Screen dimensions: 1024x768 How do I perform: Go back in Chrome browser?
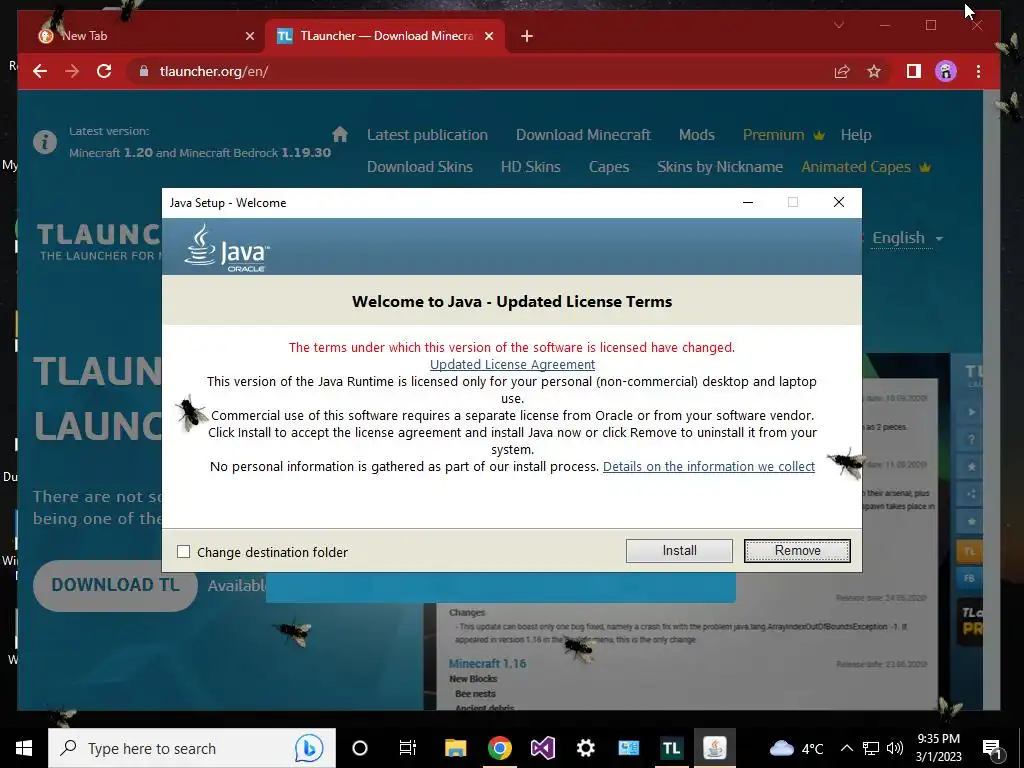click(x=40, y=71)
